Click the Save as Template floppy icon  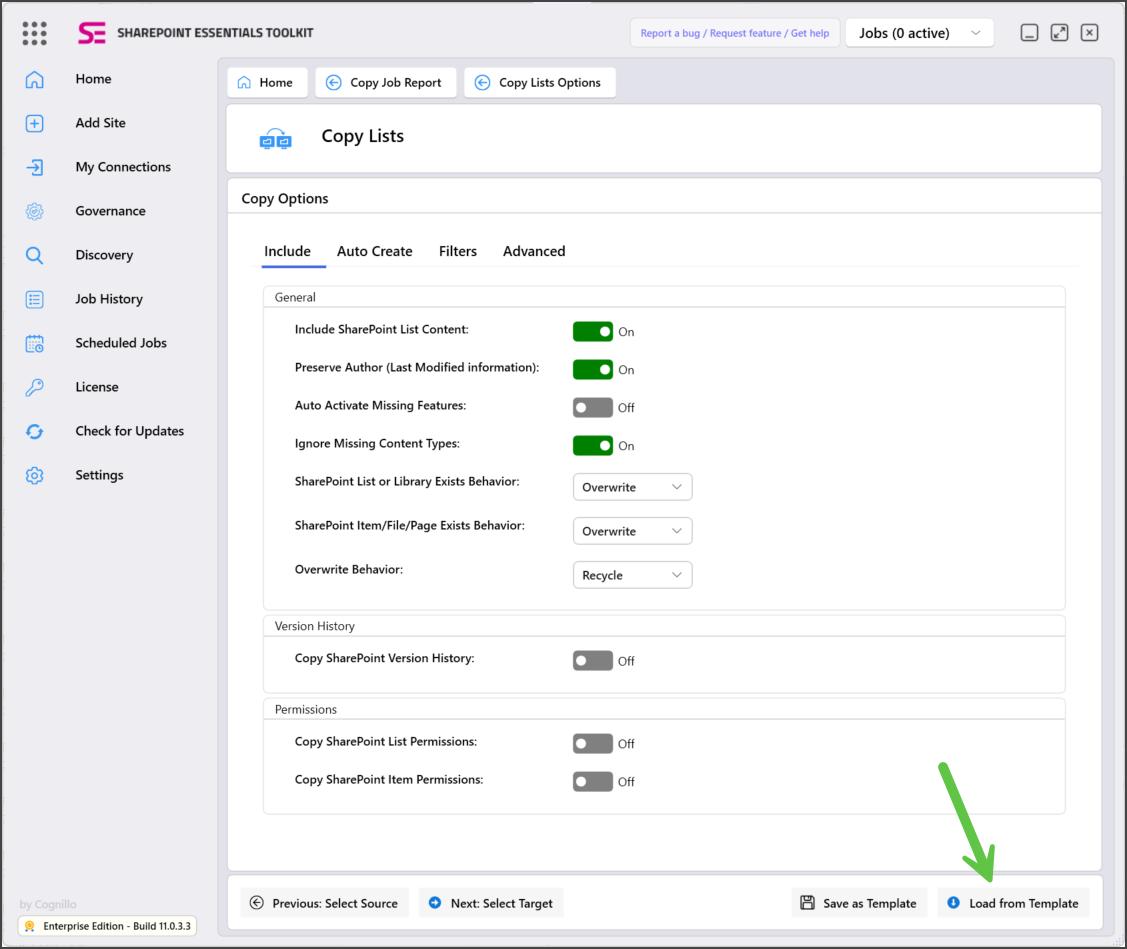[x=808, y=903]
